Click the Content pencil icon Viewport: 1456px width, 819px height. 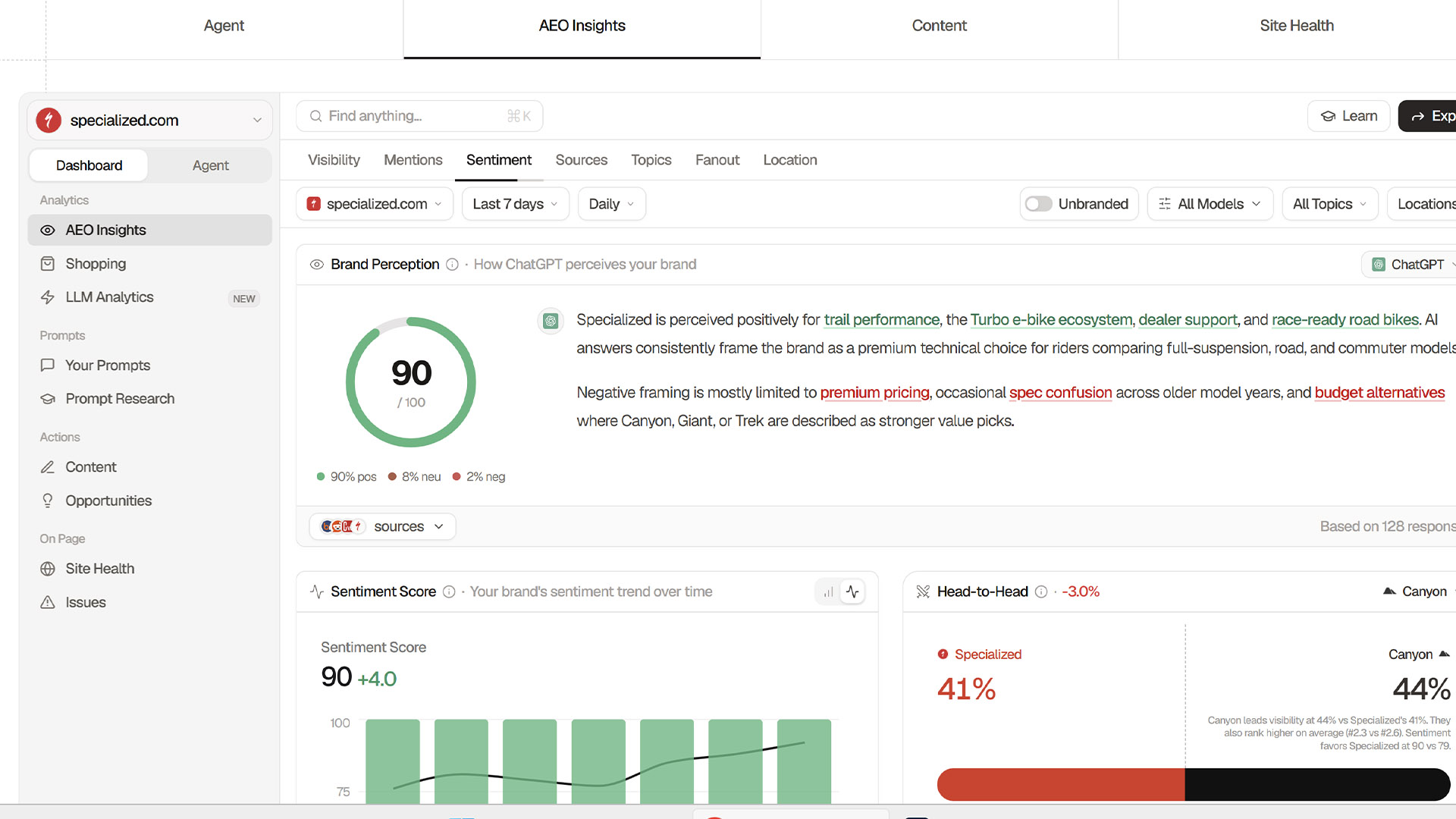(48, 467)
